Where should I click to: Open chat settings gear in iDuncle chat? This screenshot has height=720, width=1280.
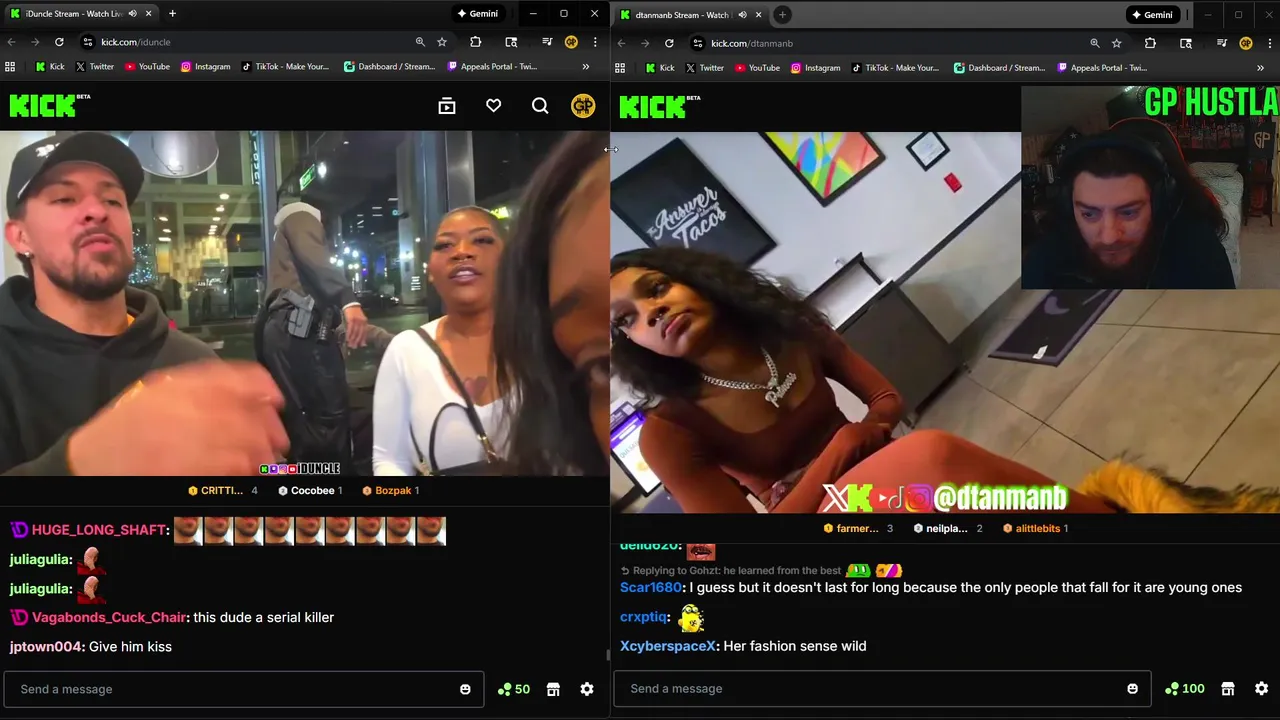(x=587, y=689)
